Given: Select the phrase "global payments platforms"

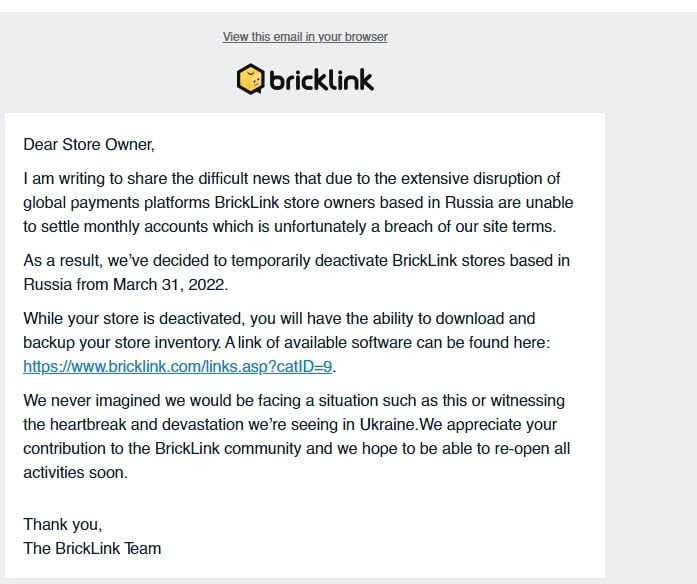Looking at the screenshot, I should (116, 203).
